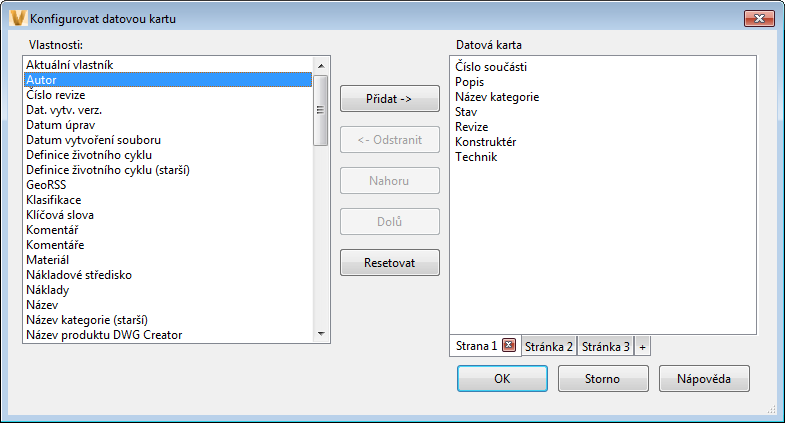785x423 pixels.
Task: Close the Strana 1 tab with red X
Action: [509, 345]
